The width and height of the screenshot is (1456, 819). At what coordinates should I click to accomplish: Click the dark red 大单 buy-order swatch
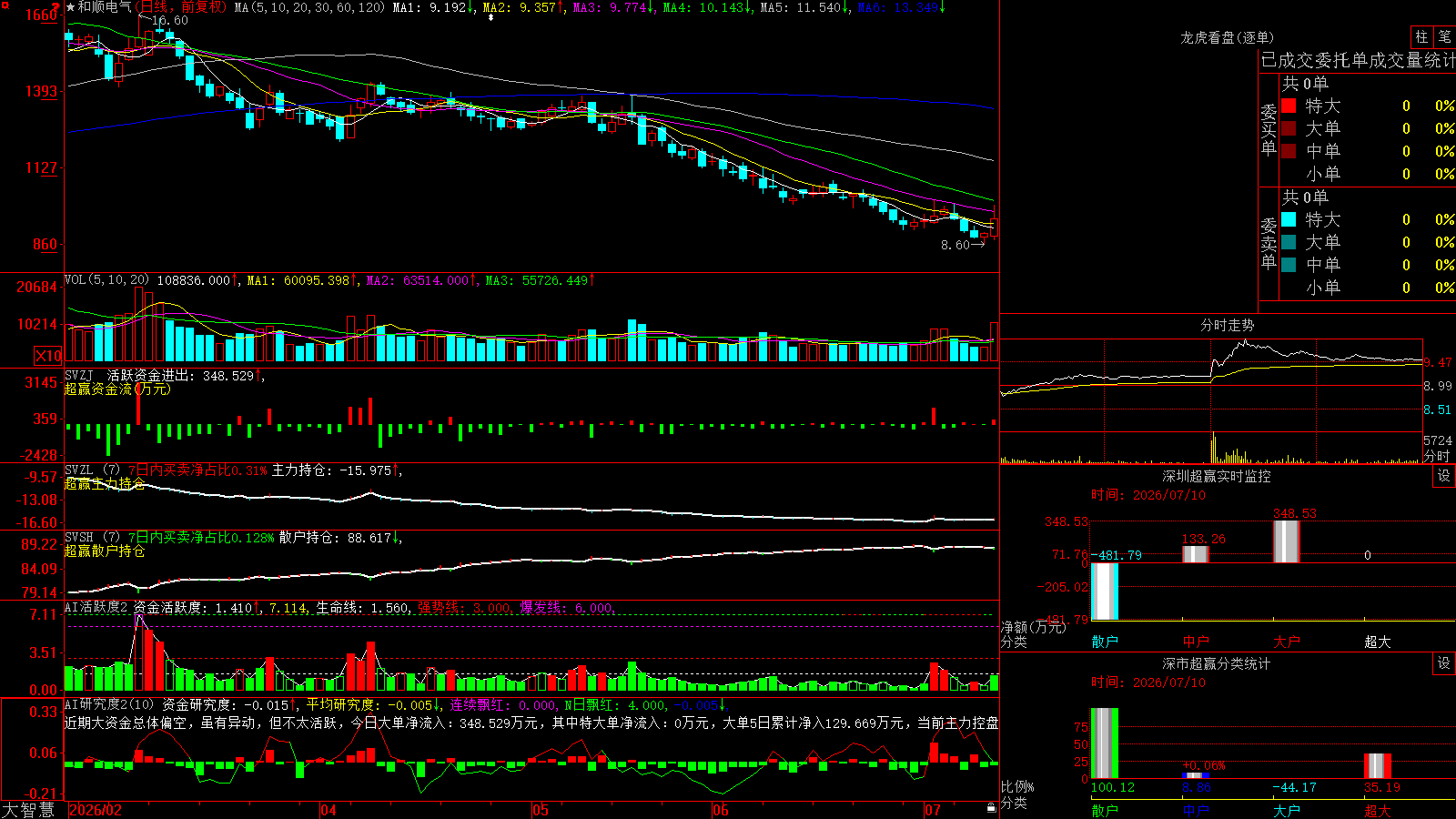coord(1289,128)
